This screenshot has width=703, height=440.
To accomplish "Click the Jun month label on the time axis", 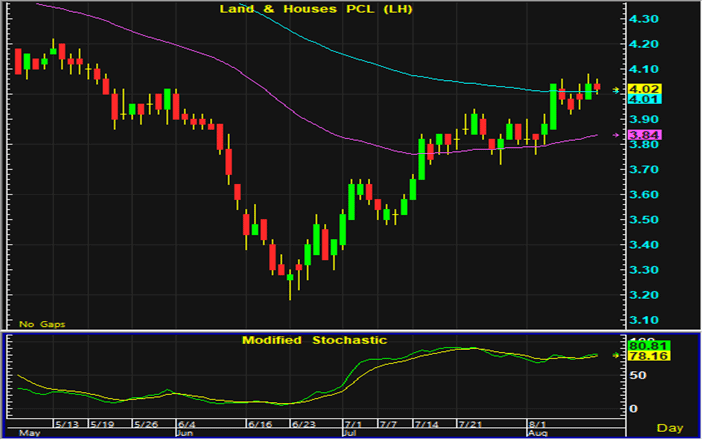I will pos(184,434).
